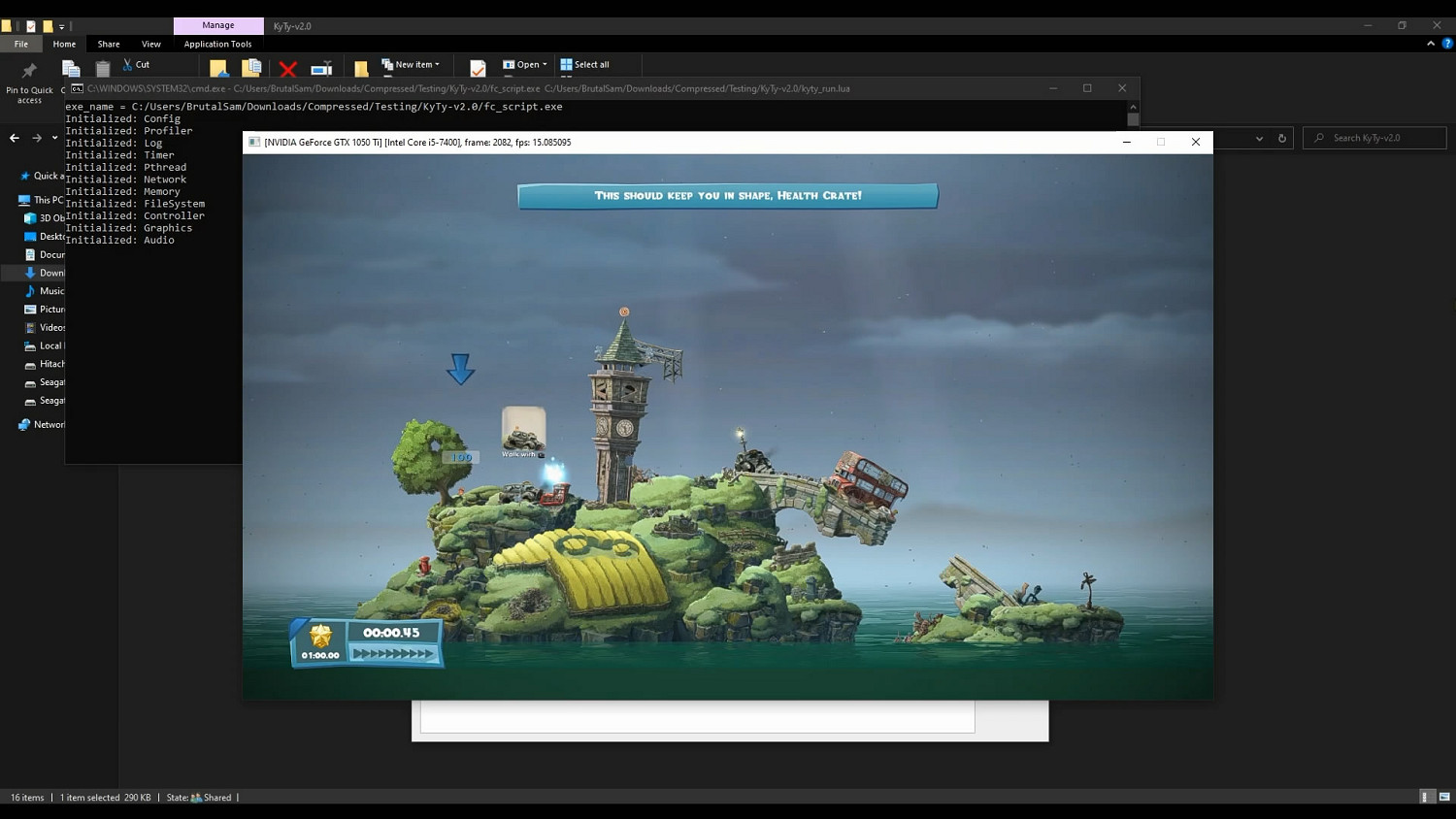Viewport: 1456px width, 819px height.
Task: Open the File menu
Action: click(x=21, y=44)
